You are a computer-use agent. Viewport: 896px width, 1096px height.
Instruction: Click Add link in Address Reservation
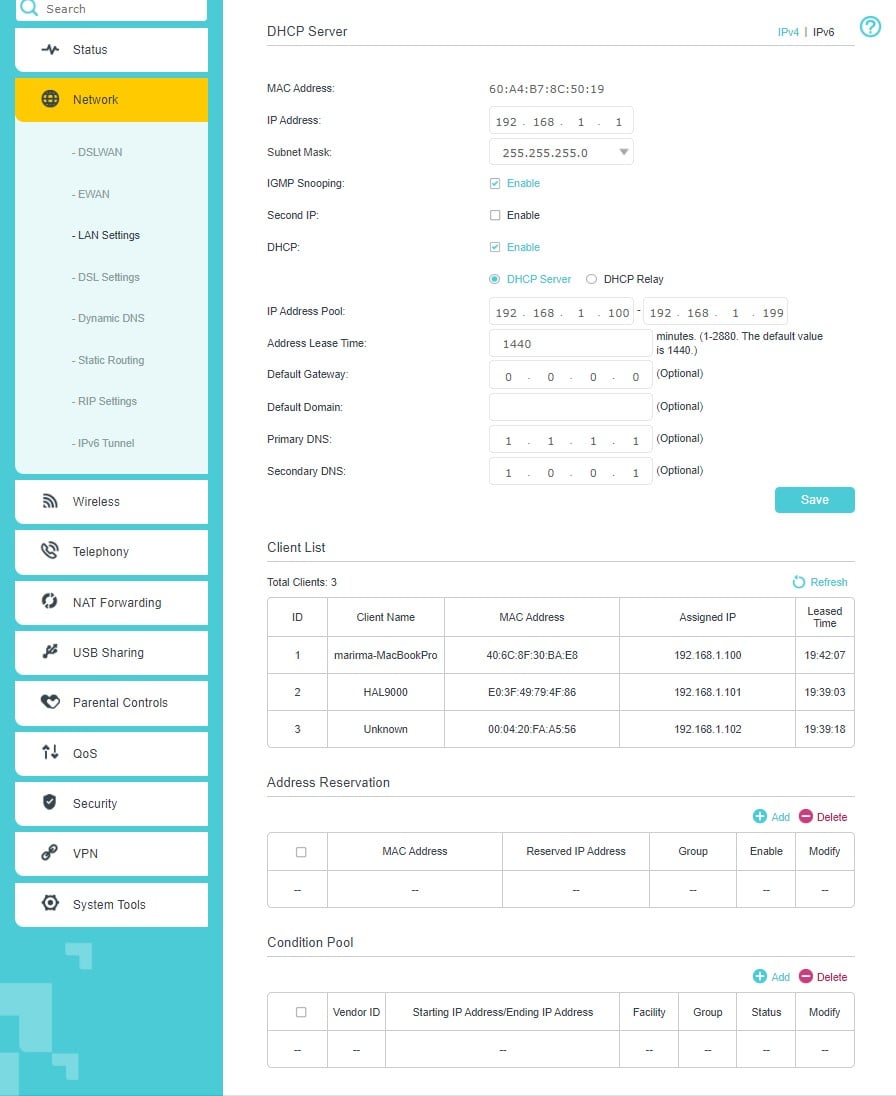pyautogui.click(x=781, y=817)
